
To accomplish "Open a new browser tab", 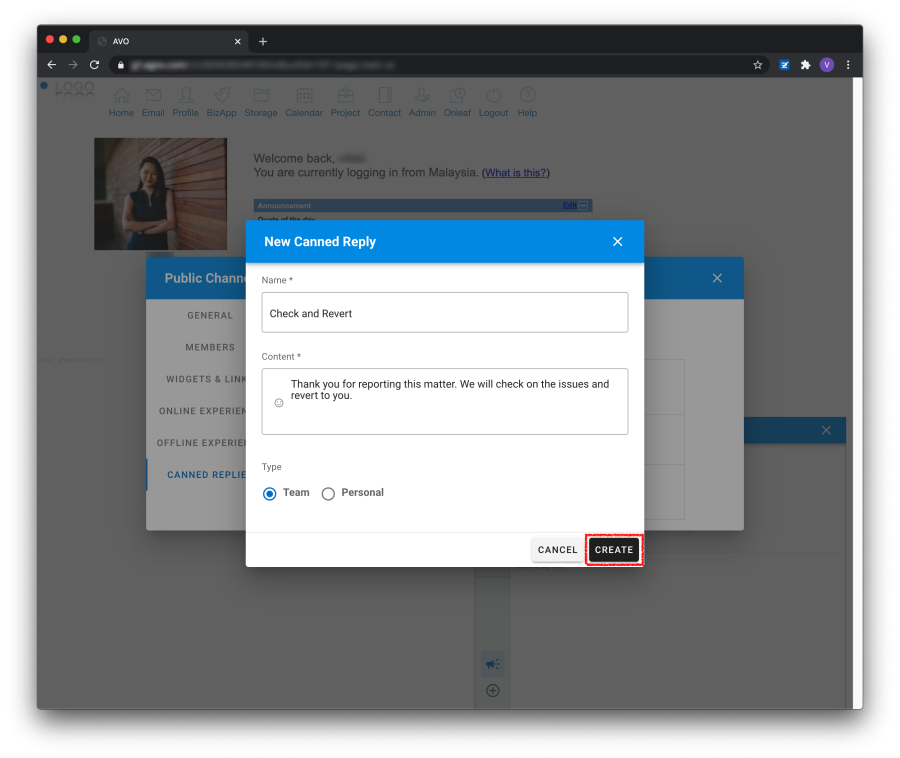I will (263, 41).
